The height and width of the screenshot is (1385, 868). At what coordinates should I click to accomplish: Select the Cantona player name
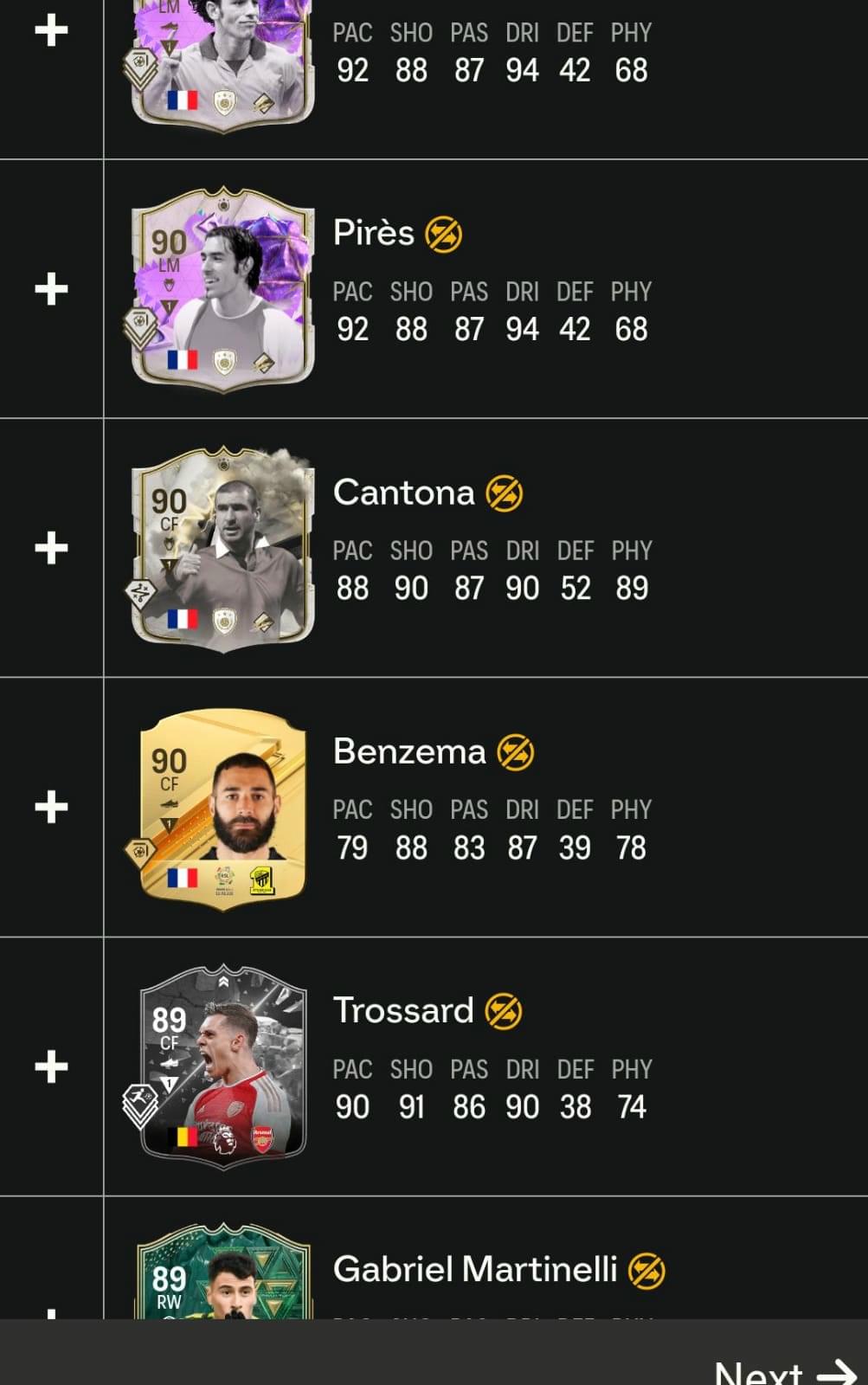click(x=404, y=493)
